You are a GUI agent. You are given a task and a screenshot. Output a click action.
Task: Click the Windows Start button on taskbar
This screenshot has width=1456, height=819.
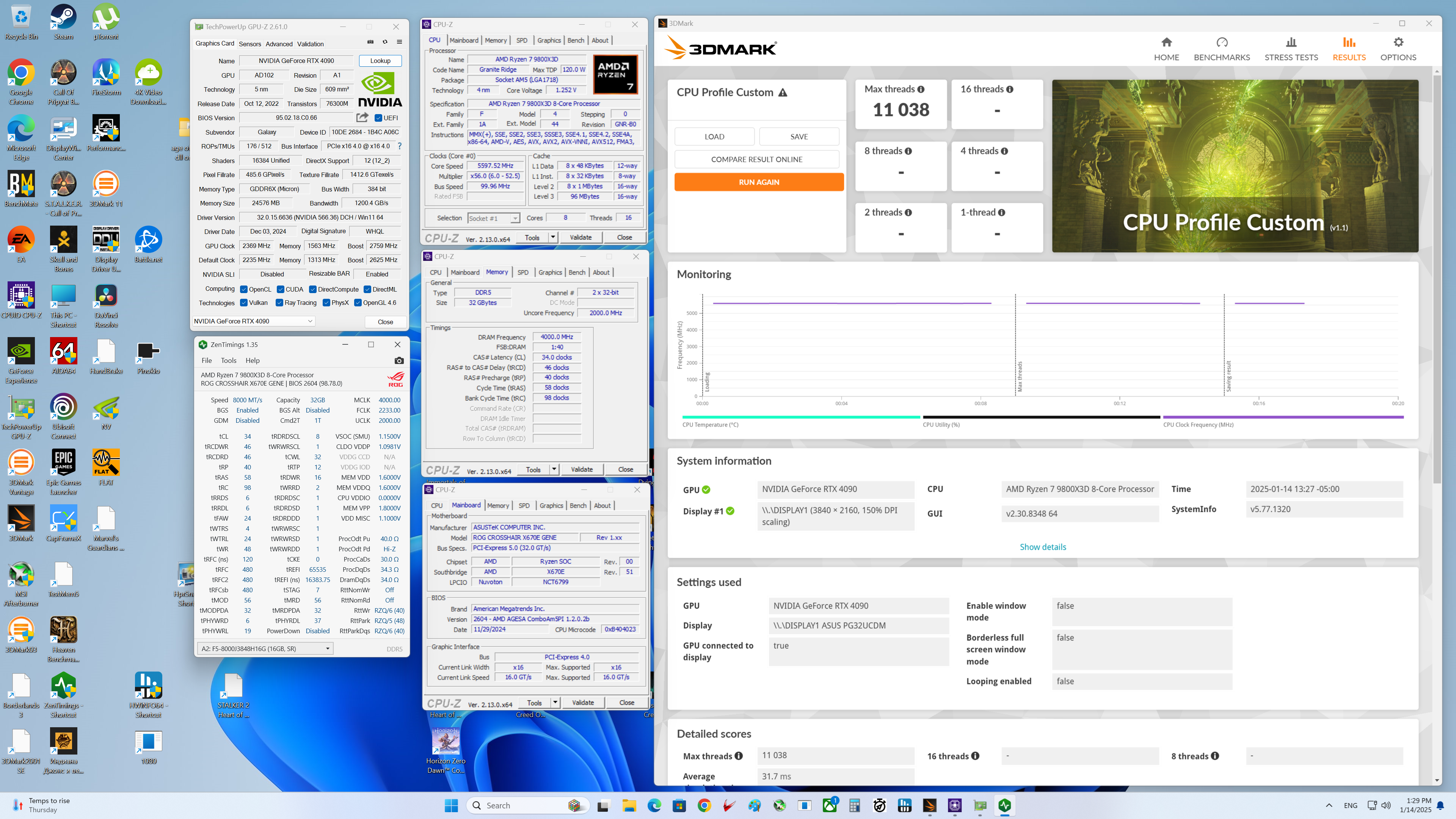(451, 805)
